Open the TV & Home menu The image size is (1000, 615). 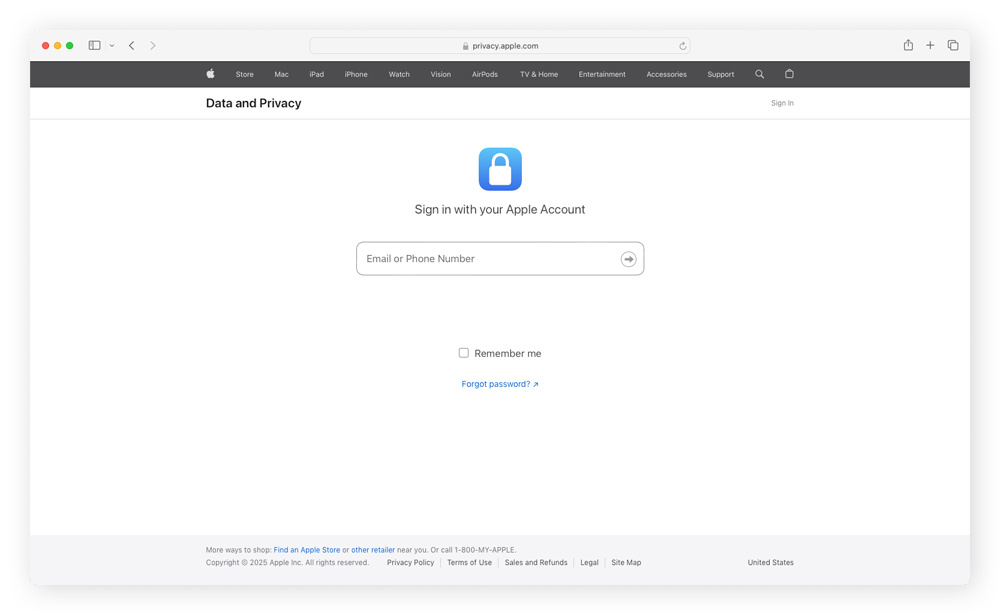[x=539, y=75]
